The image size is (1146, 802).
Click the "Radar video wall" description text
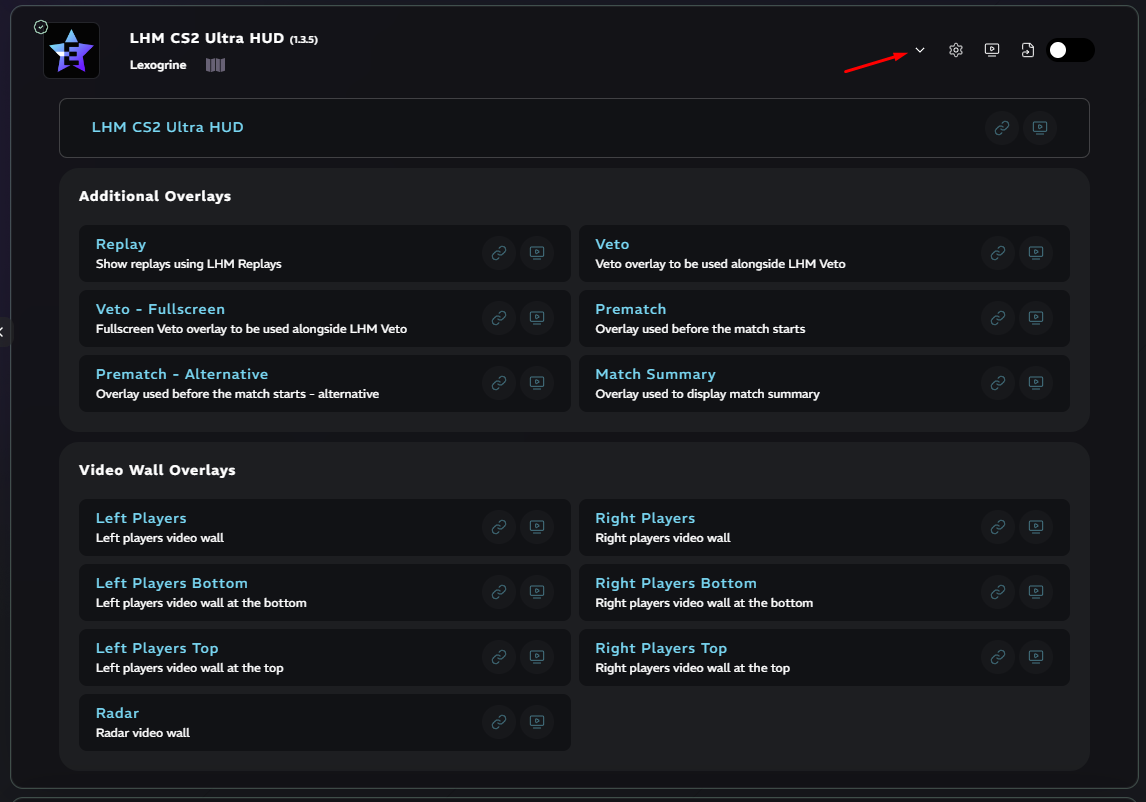tap(143, 733)
